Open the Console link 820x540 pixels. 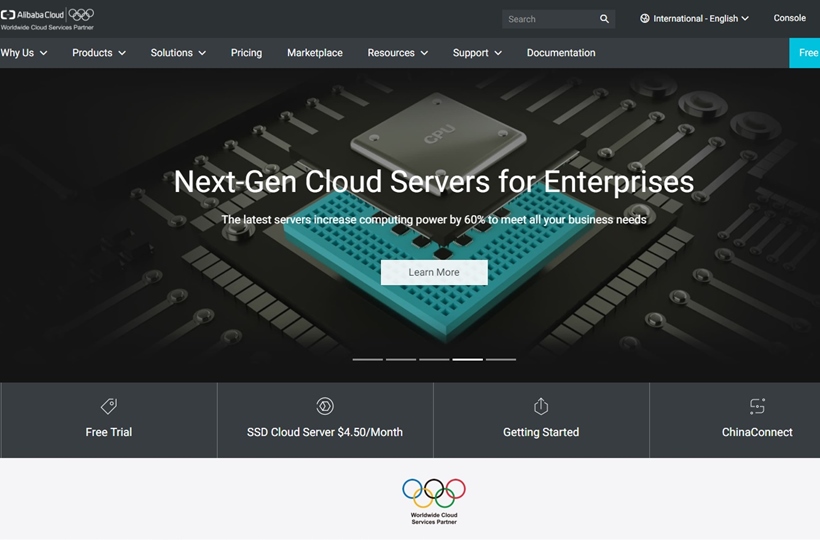(x=789, y=18)
